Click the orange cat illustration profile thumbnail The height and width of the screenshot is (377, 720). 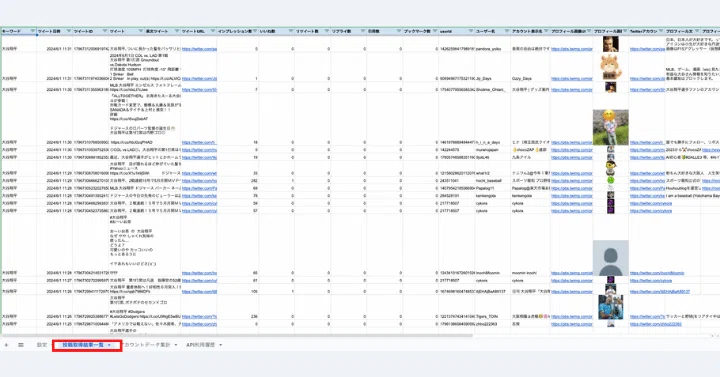(610, 67)
